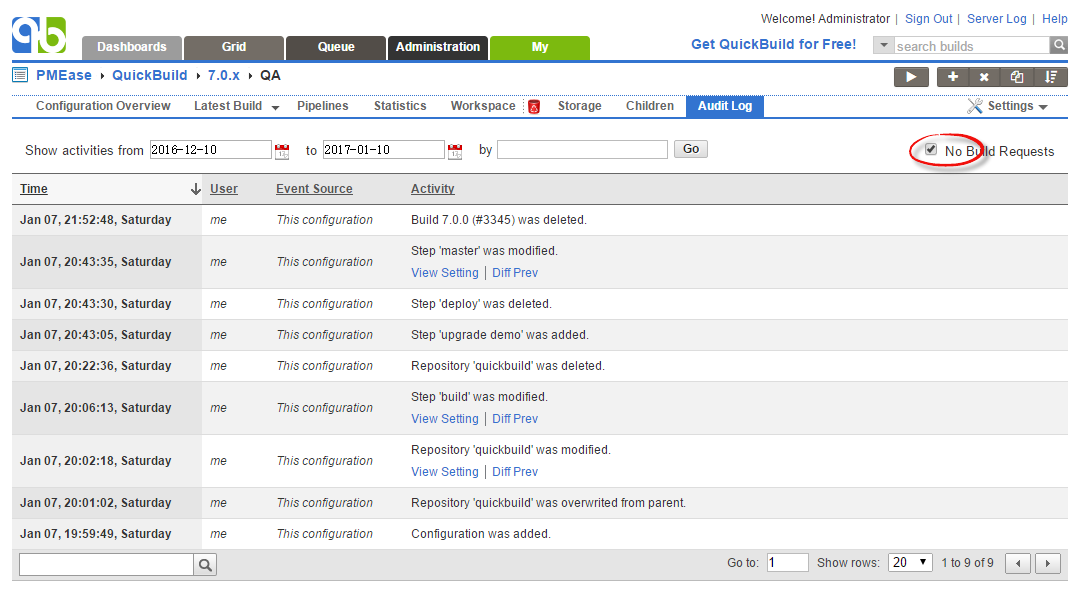The image size is (1080, 589).
Task: View Setting for Repository 'quickbuild' modification
Action: point(444,472)
